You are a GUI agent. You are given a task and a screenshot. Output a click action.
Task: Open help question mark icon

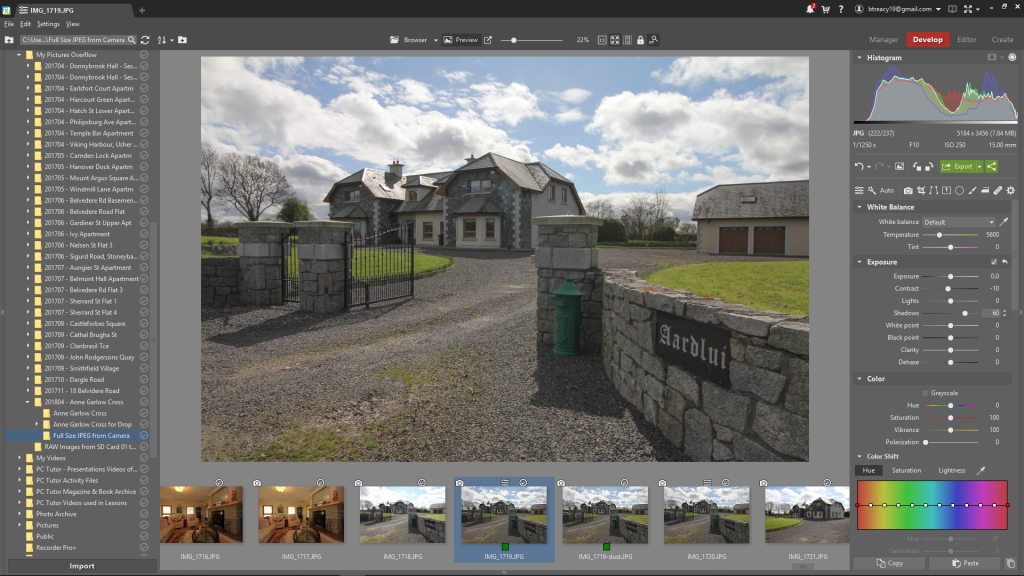841,9
